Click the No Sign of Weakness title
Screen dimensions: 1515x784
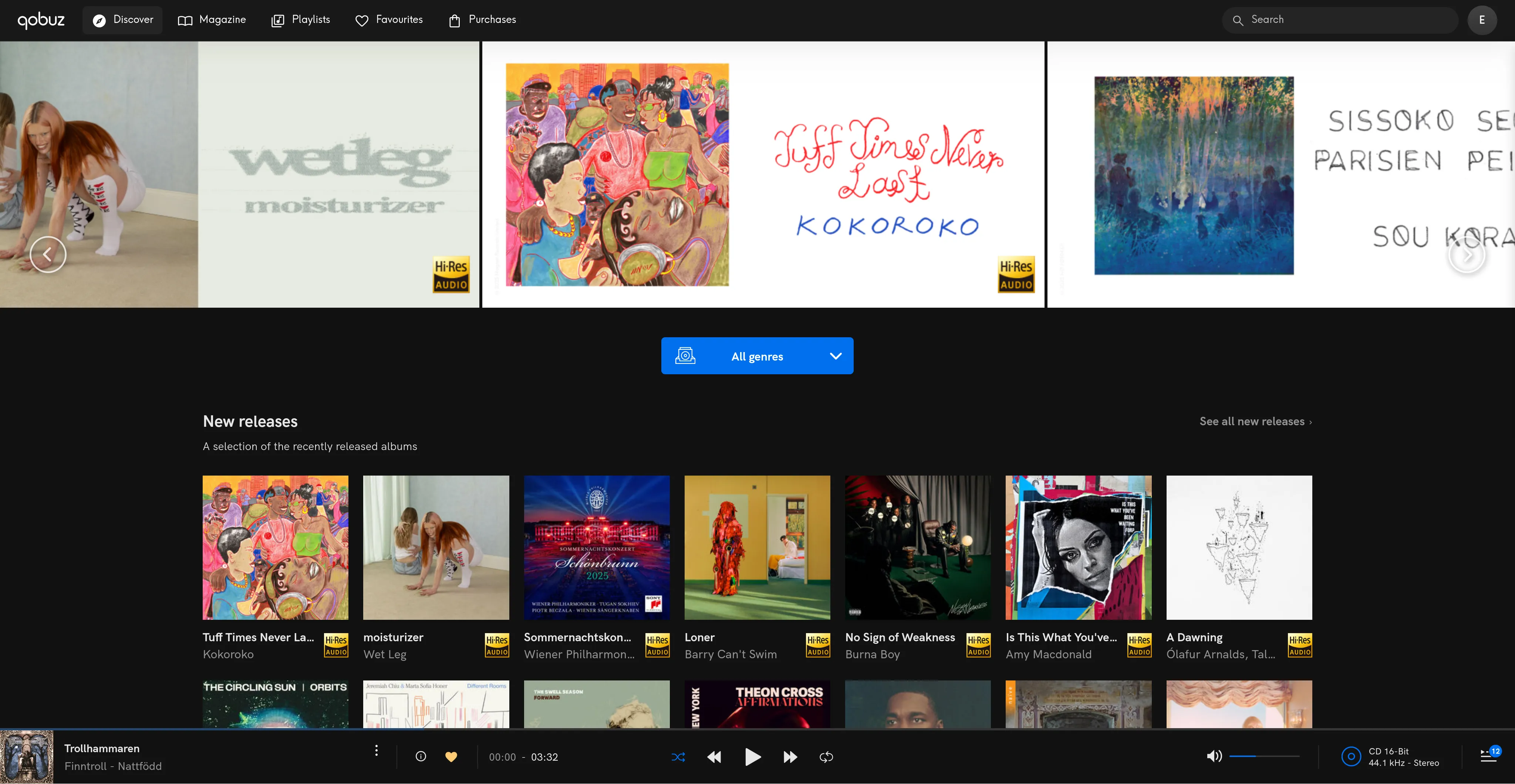[900, 637]
